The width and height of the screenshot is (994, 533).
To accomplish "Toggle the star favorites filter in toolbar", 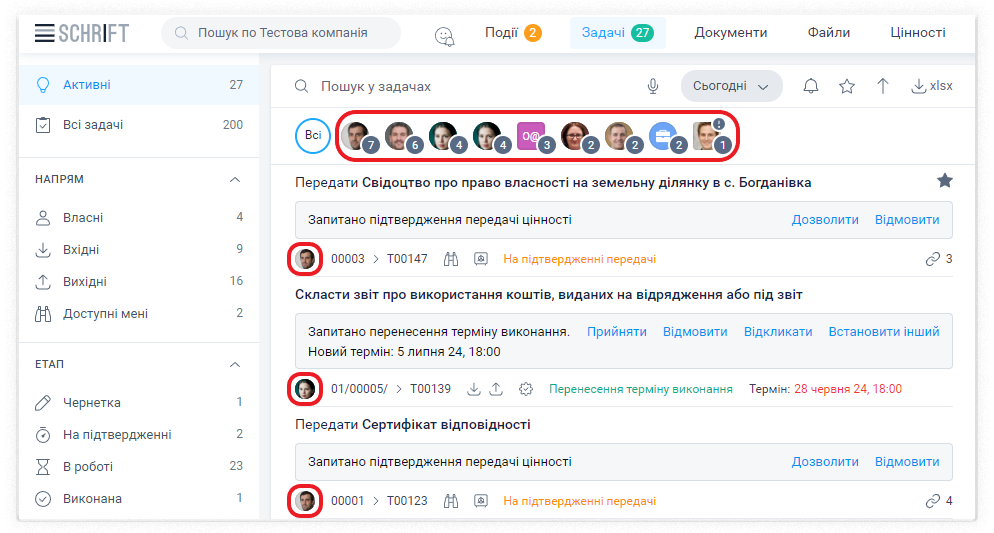I will pyautogui.click(x=847, y=87).
